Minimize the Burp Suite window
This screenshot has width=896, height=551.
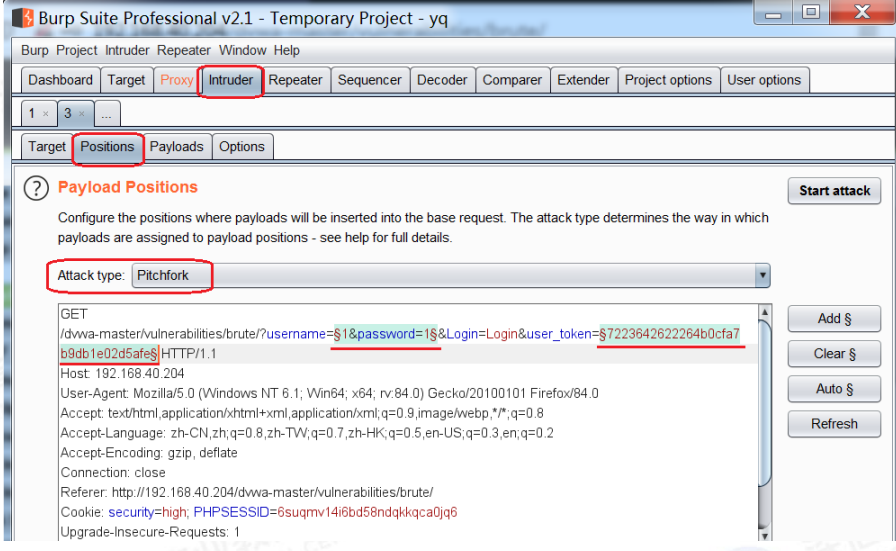(773, 13)
